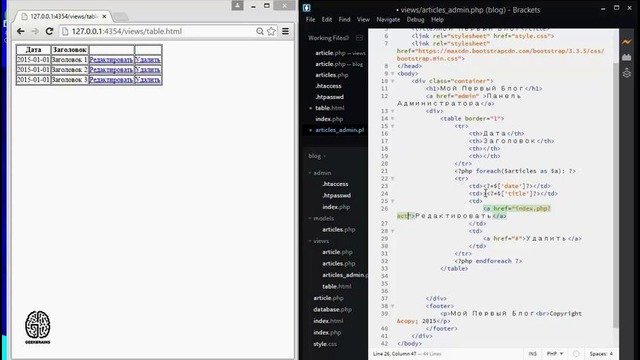Fold the footer tag at line 38
Screen dimensions: 640x360
[393, 306]
